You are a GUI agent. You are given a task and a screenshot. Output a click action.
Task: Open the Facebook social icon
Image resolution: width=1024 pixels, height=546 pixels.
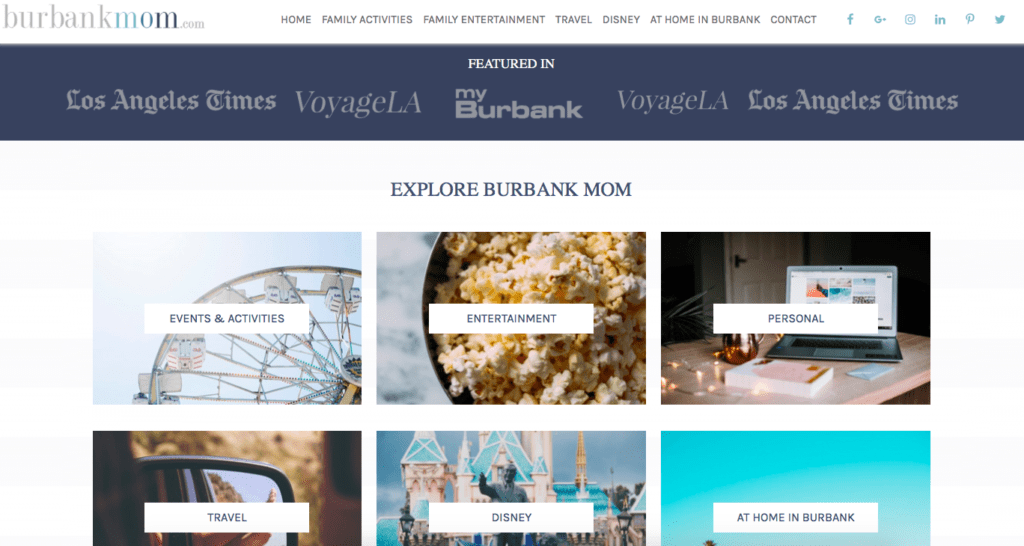[850, 20]
